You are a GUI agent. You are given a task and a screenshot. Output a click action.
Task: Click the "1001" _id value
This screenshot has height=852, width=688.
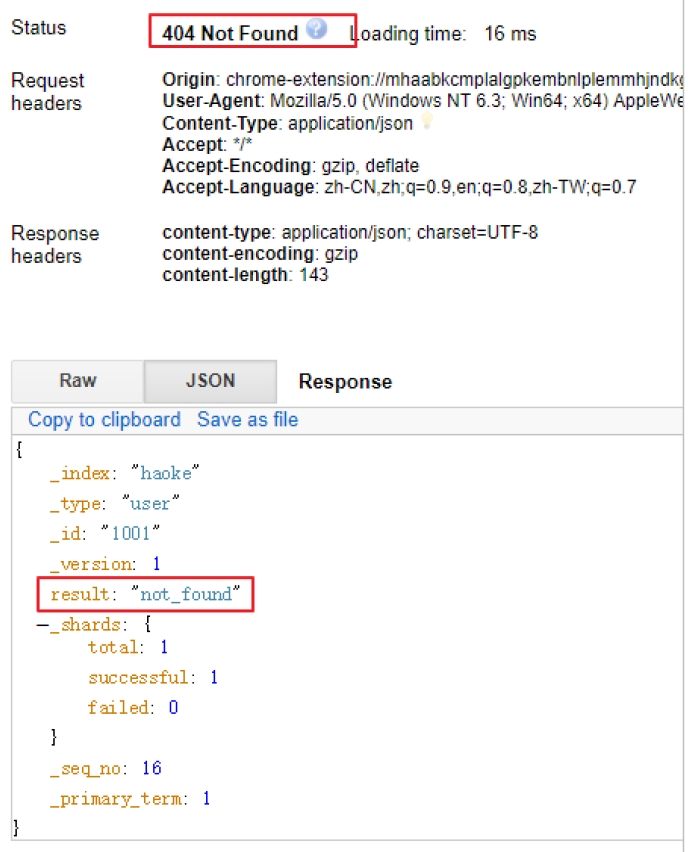pyautogui.click(x=130, y=534)
